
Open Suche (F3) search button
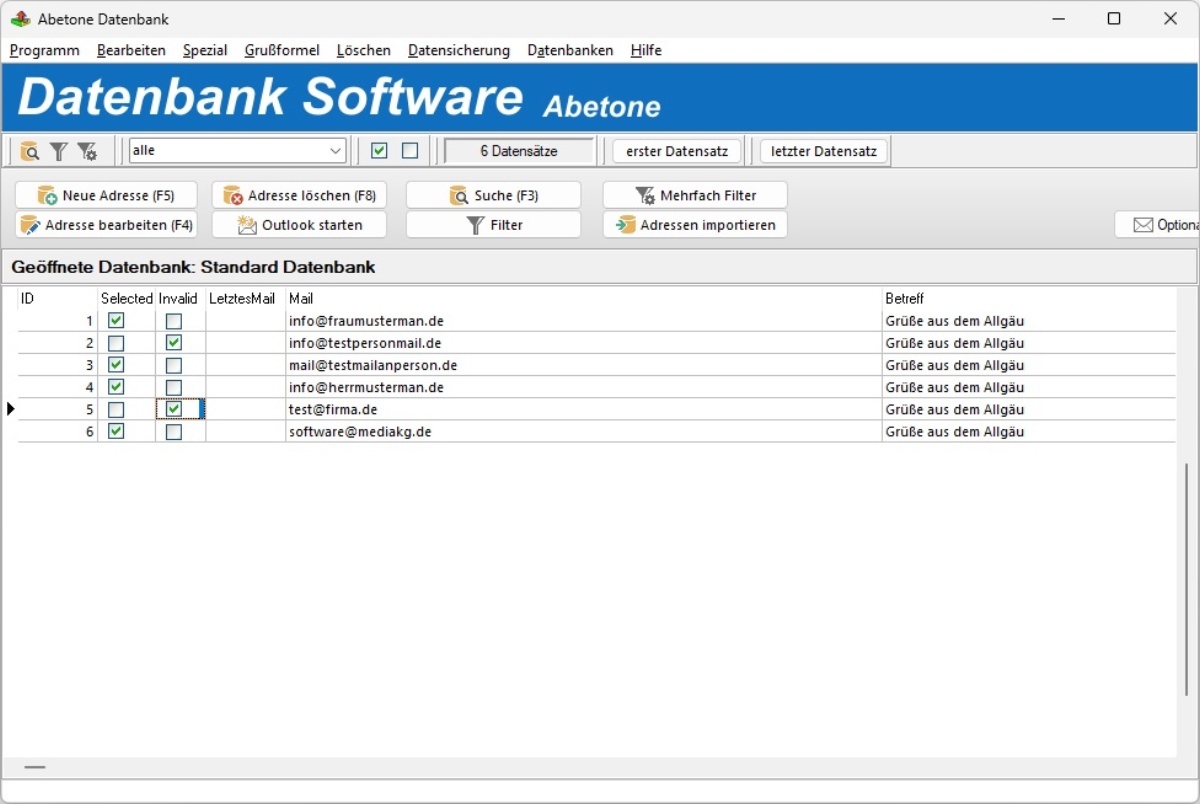493,195
